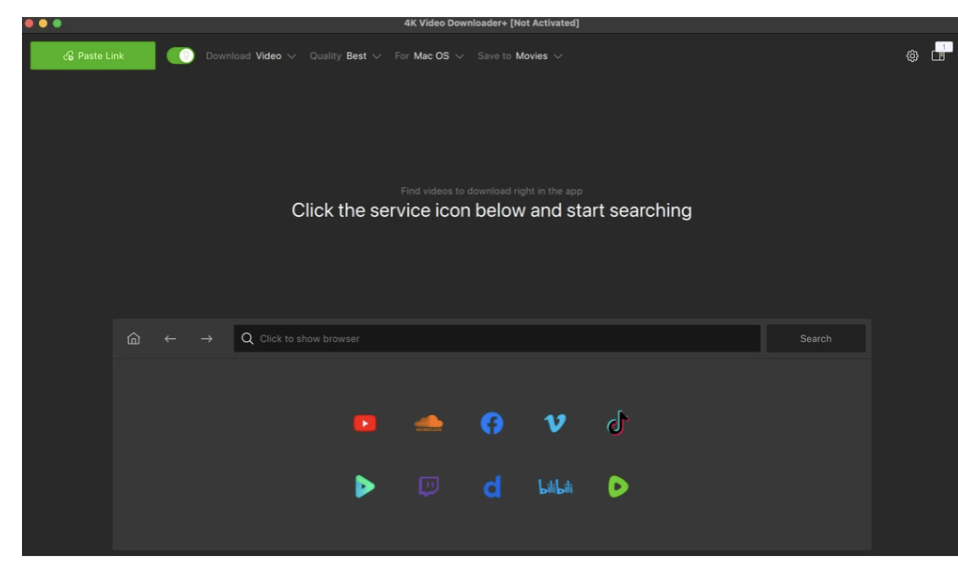The width and height of the screenshot is (958, 562).
Task: Go to browser home page
Action: 133,338
